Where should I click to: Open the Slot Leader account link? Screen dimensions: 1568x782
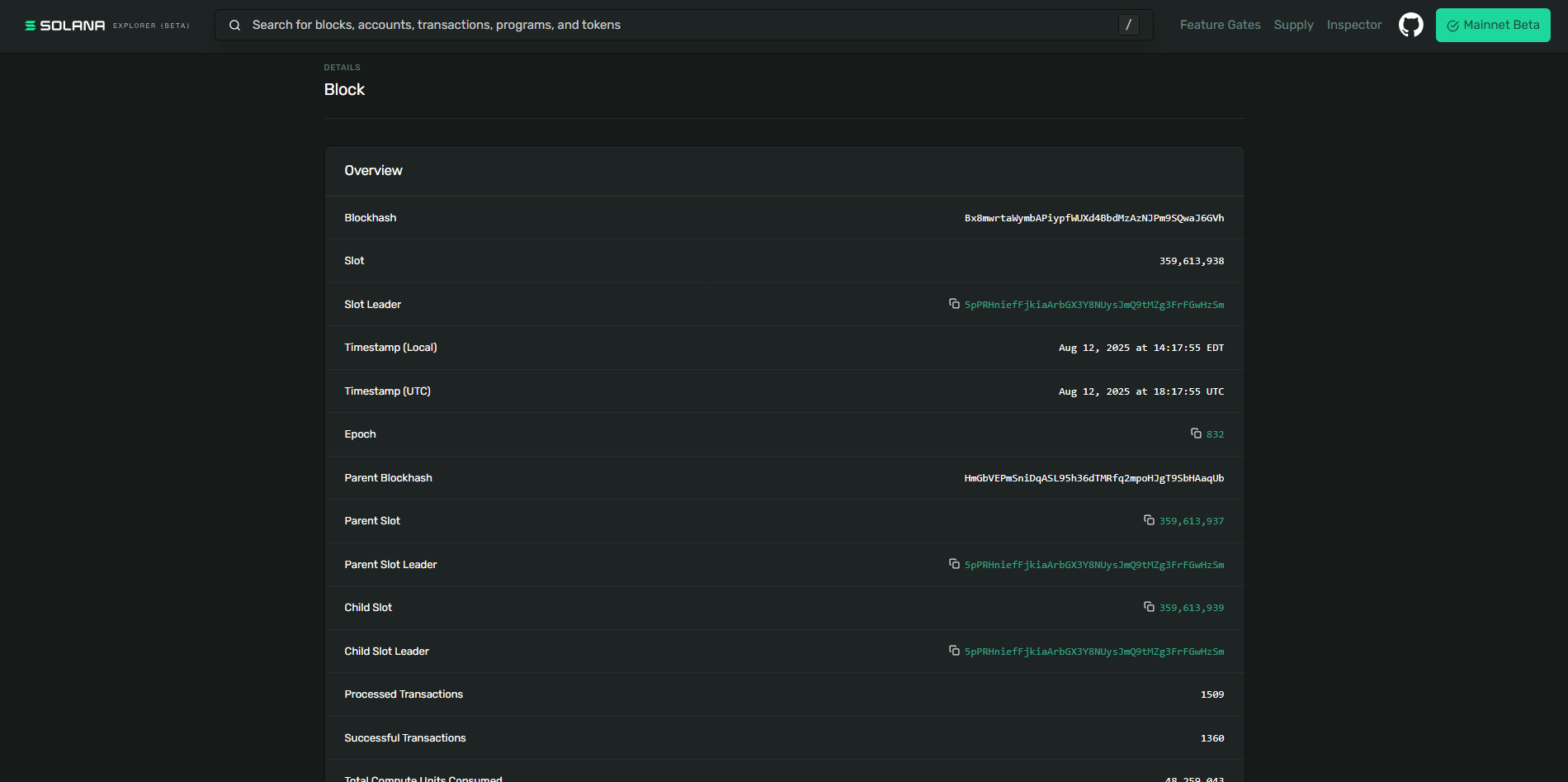(x=1093, y=305)
